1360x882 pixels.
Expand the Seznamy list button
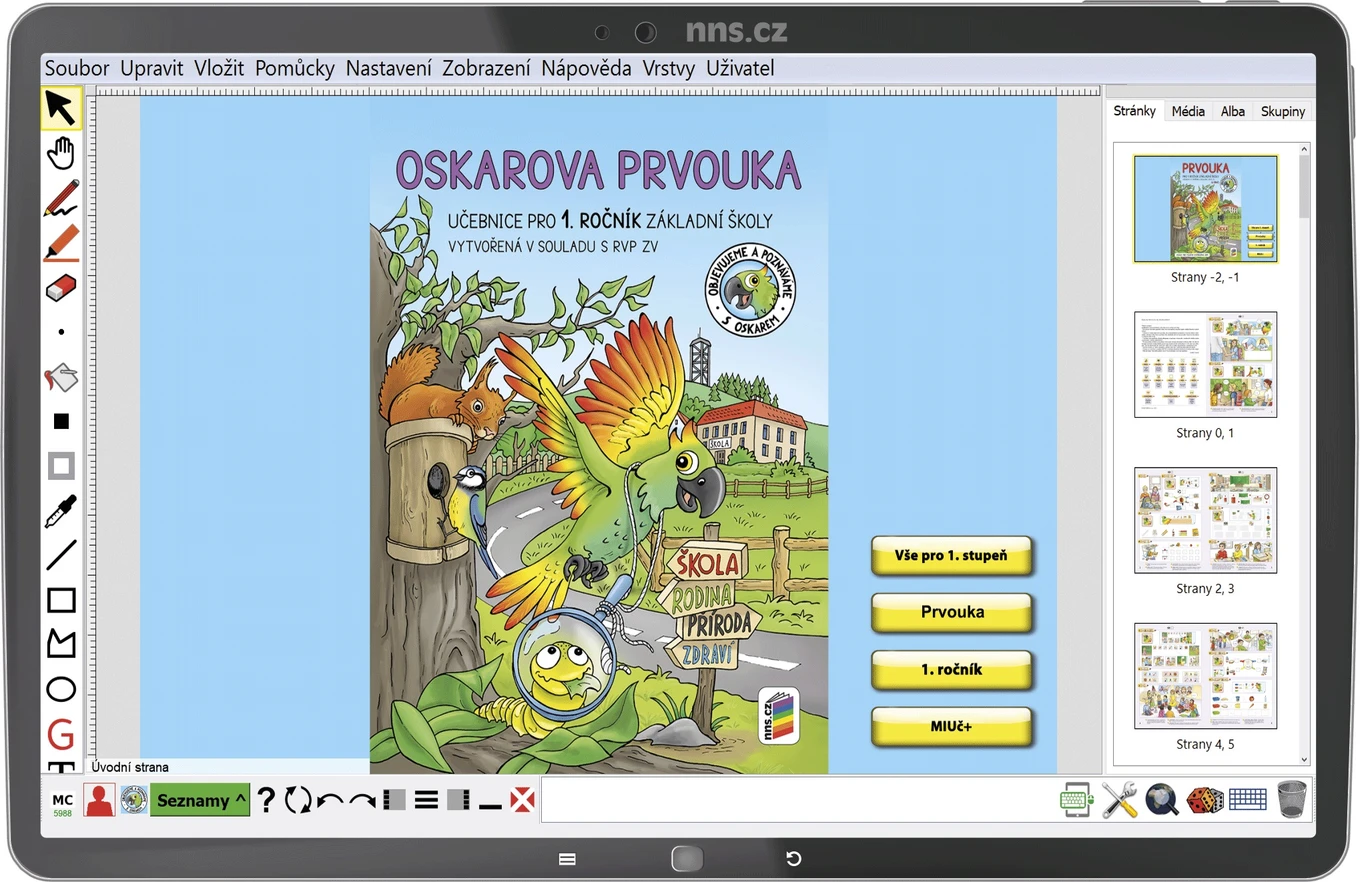[200, 800]
